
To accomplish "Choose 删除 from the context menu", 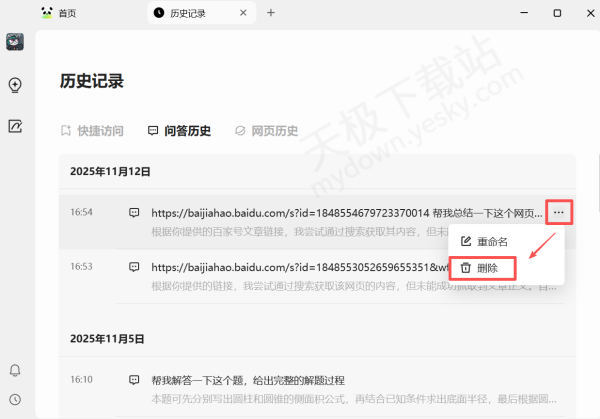I will click(x=486, y=268).
